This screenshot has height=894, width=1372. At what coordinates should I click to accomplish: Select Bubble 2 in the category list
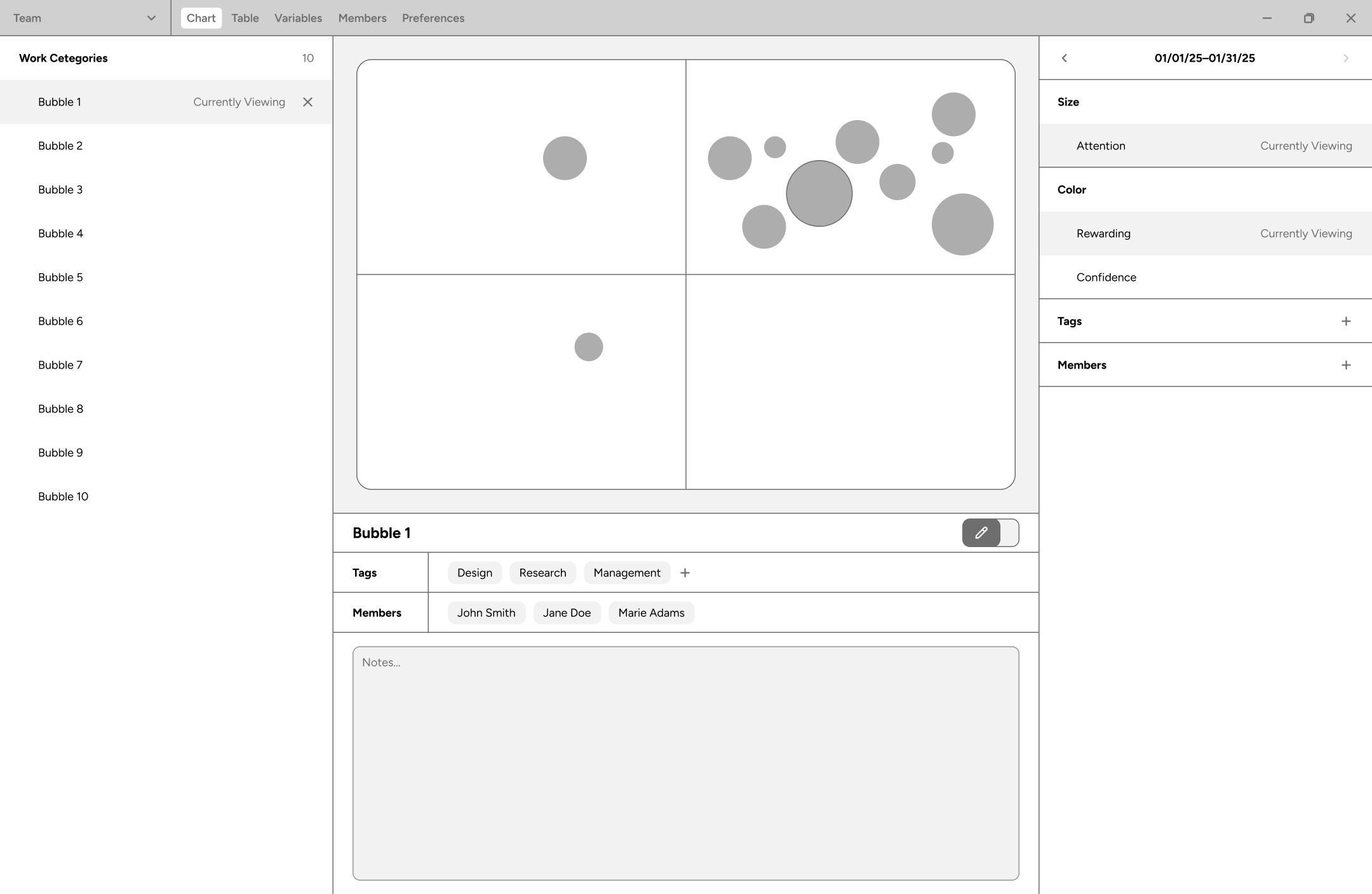(166, 146)
